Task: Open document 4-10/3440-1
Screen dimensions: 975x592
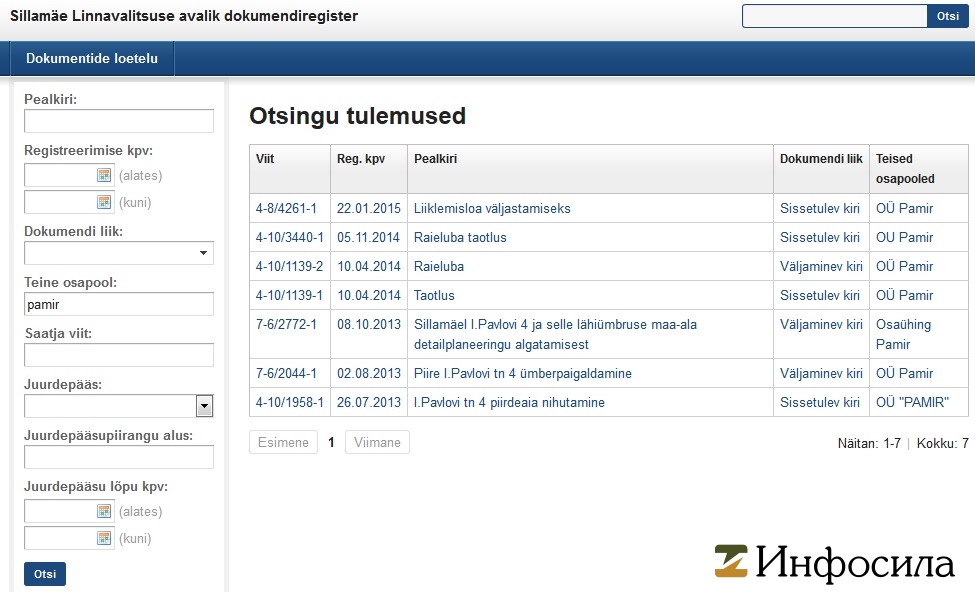Action: (x=290, y=238)
